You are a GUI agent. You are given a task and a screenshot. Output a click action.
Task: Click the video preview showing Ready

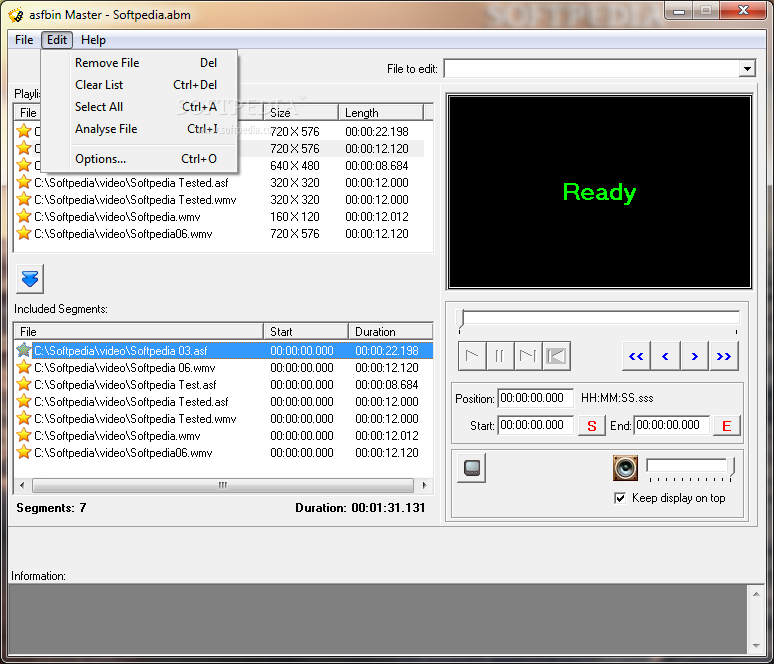[599, 192]
